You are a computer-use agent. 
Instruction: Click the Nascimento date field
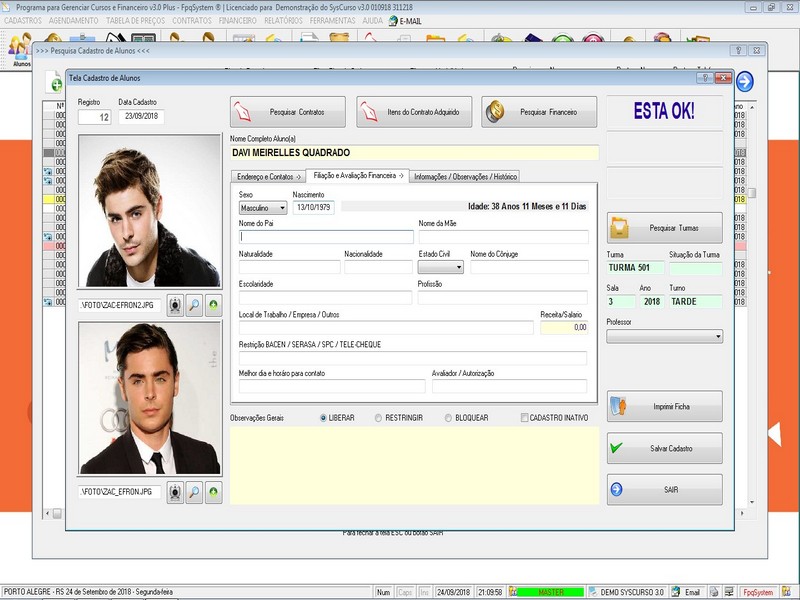(314, 208)
